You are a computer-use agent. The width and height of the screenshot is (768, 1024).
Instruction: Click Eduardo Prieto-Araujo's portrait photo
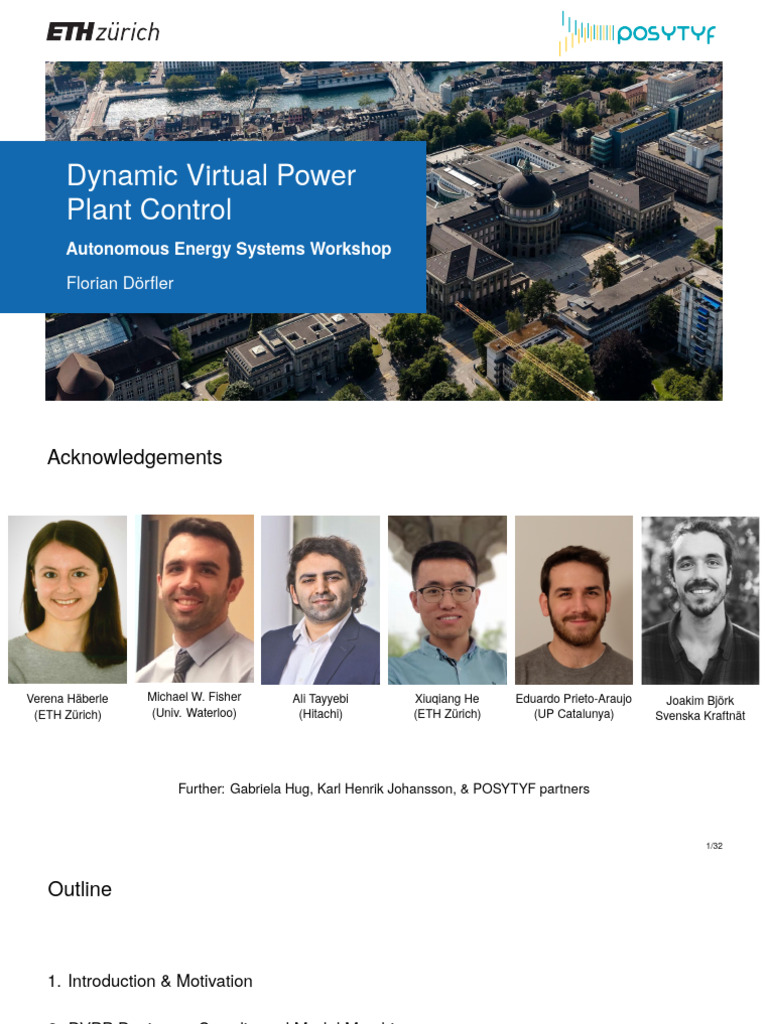click(574, 600)
